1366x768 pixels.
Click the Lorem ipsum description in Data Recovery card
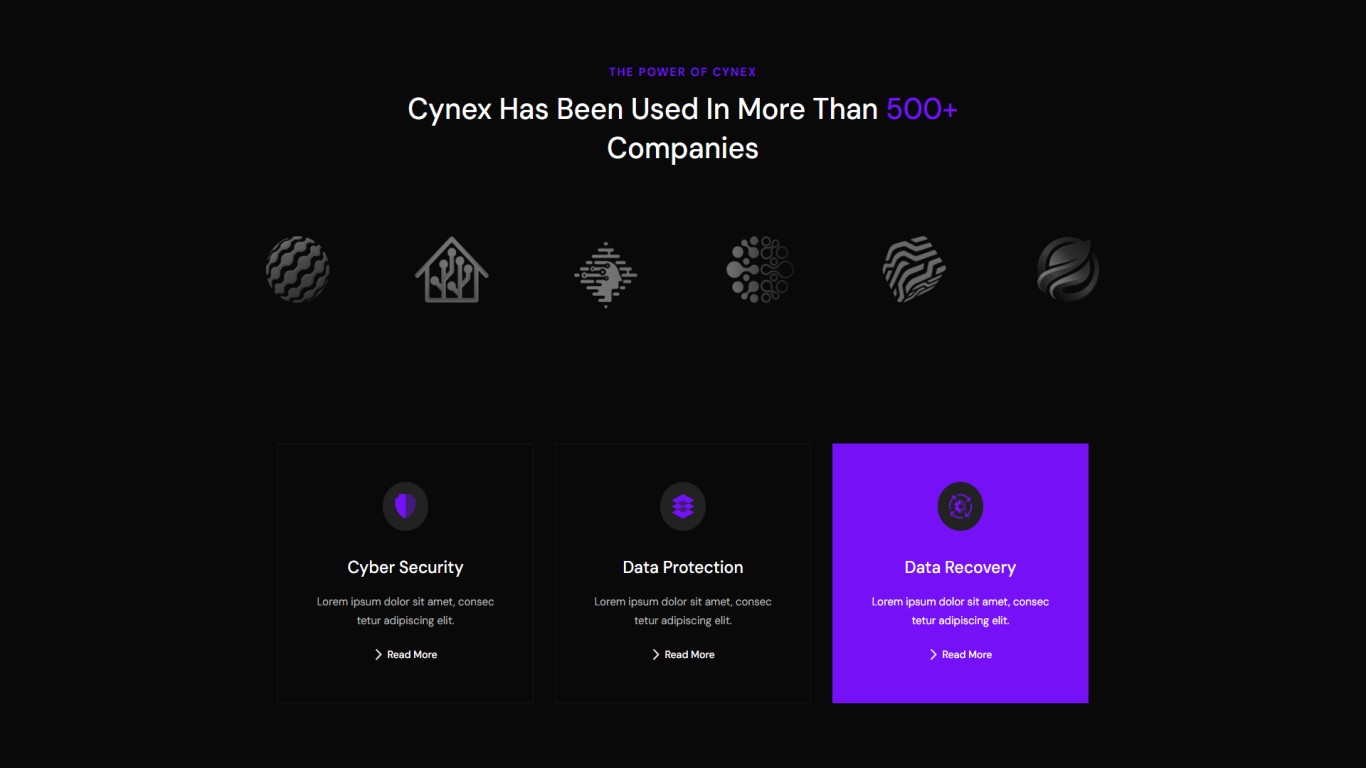960,611
